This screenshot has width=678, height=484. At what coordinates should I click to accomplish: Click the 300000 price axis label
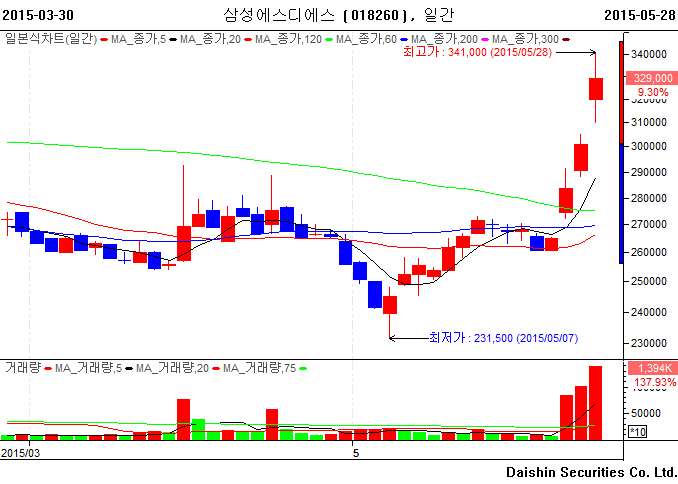tap(649, 146)
